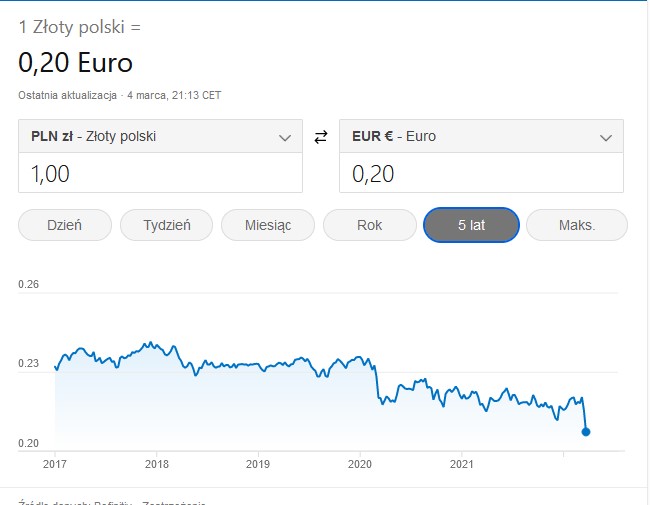Swap the PLN and EUR currencies
Viewport: 650px width, 505px height.
[321, 137]
